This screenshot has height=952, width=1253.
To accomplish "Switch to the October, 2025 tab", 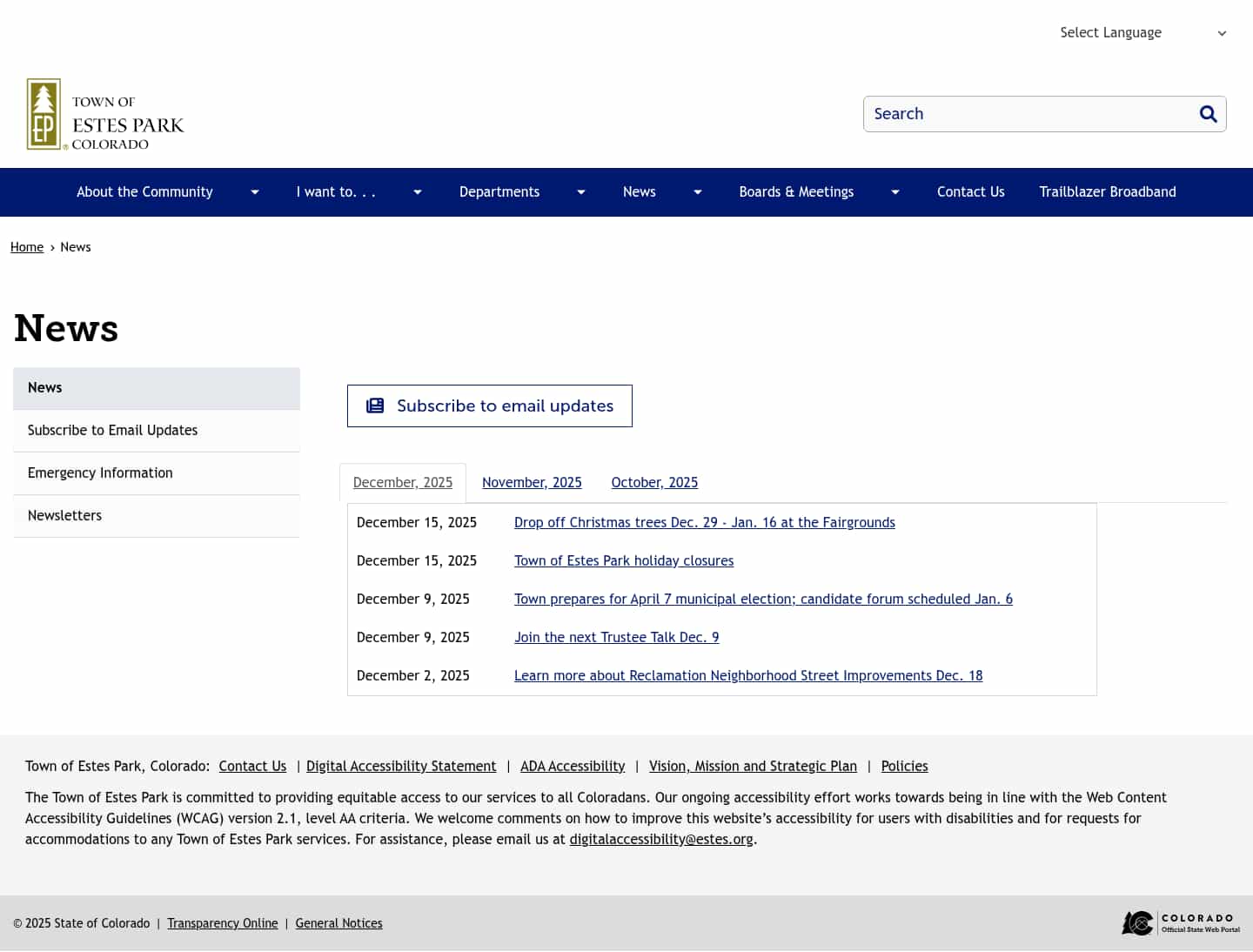I will tap(654, 482).
